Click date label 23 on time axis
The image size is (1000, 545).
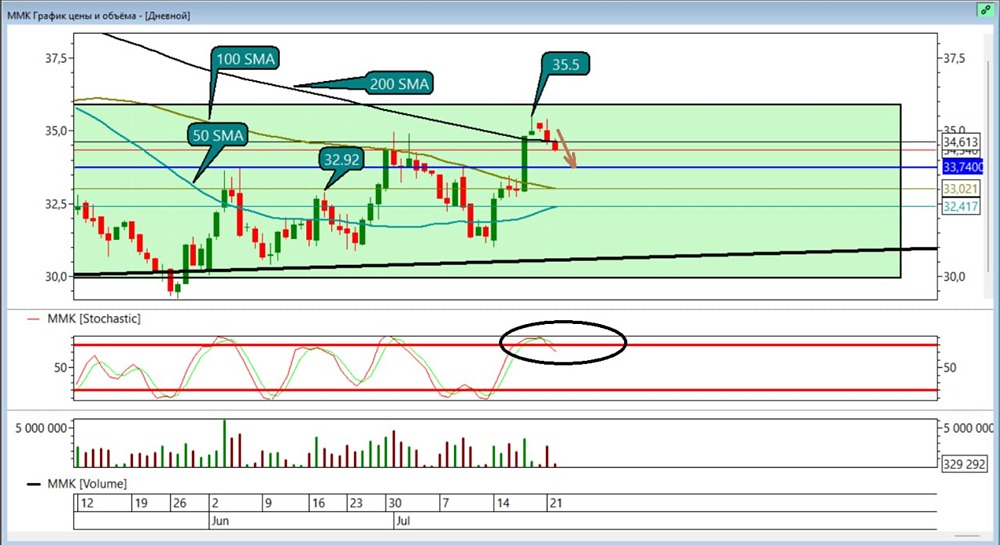coord(356,503)
